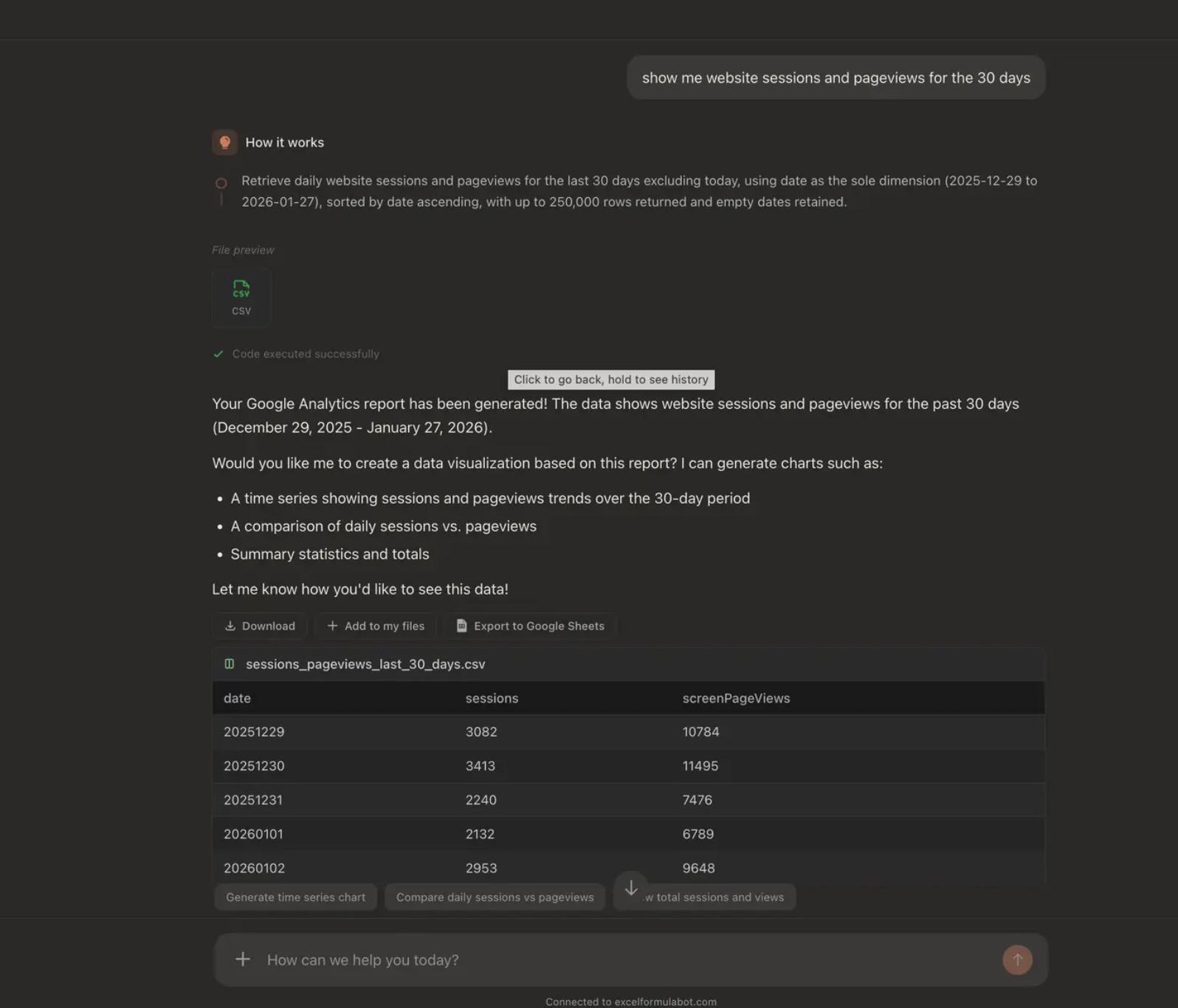Screen dimensions: 1178x1008
Task: Select Generate time series chart suggestion
Action: (295, 897)
